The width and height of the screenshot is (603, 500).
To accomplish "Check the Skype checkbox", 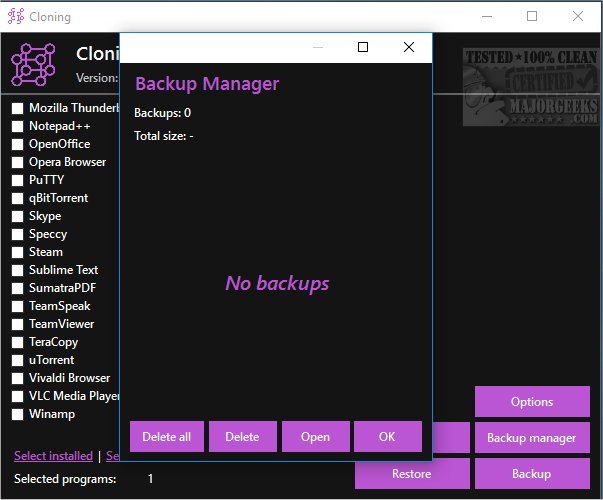I will tap(17, 217).
